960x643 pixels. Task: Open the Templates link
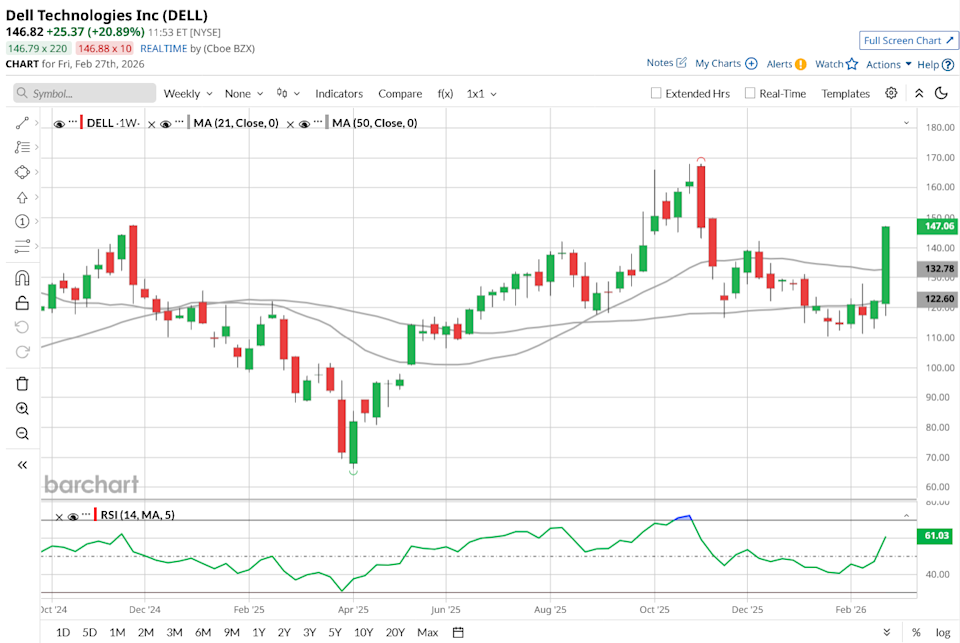845,93
